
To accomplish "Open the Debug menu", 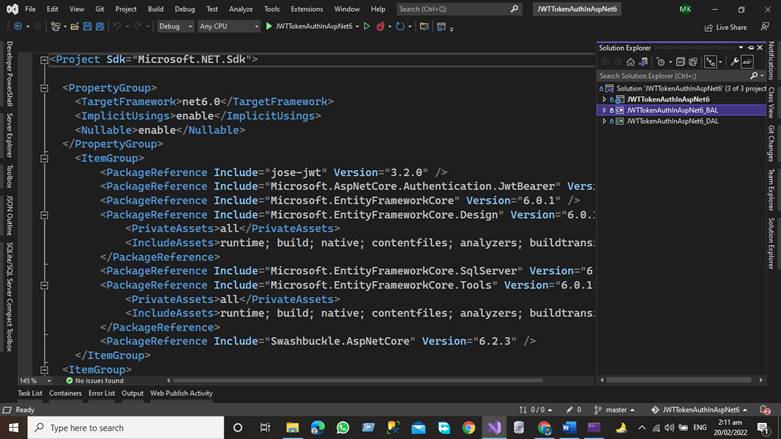I will pos(185,9).
